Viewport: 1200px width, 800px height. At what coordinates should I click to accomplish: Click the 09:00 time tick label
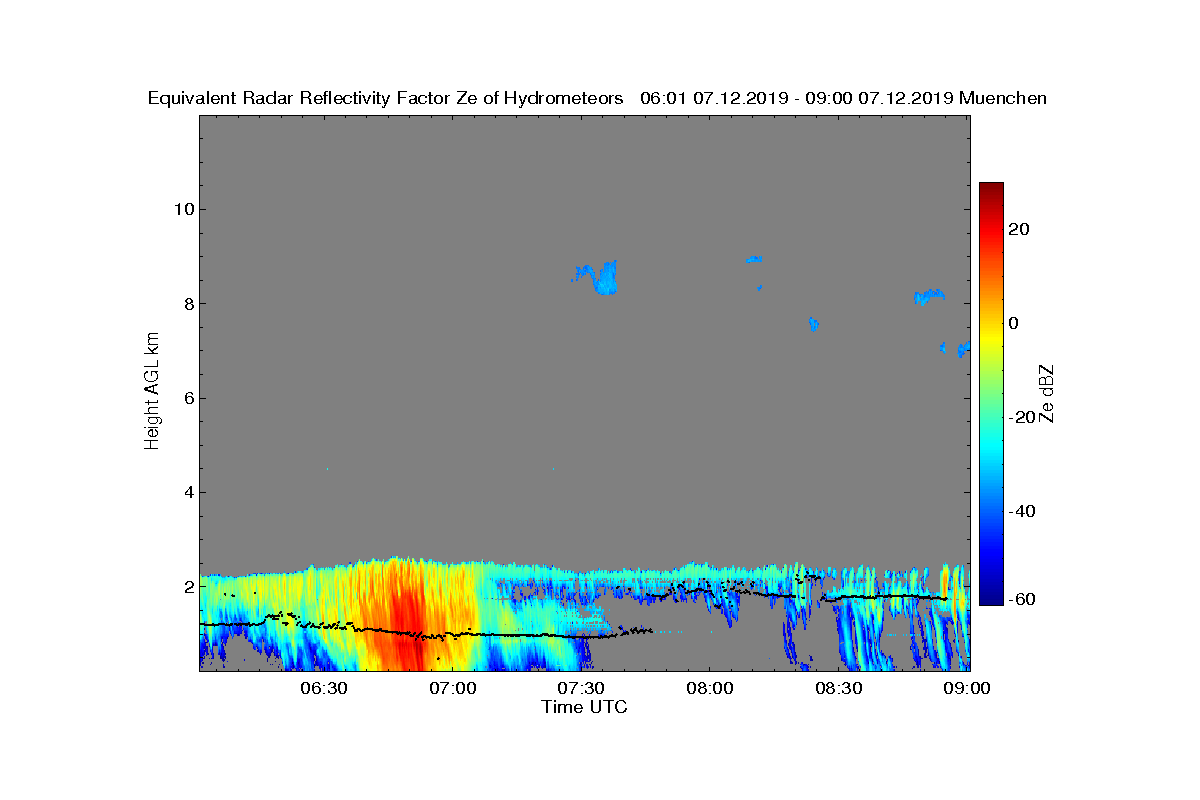point(967,689)
